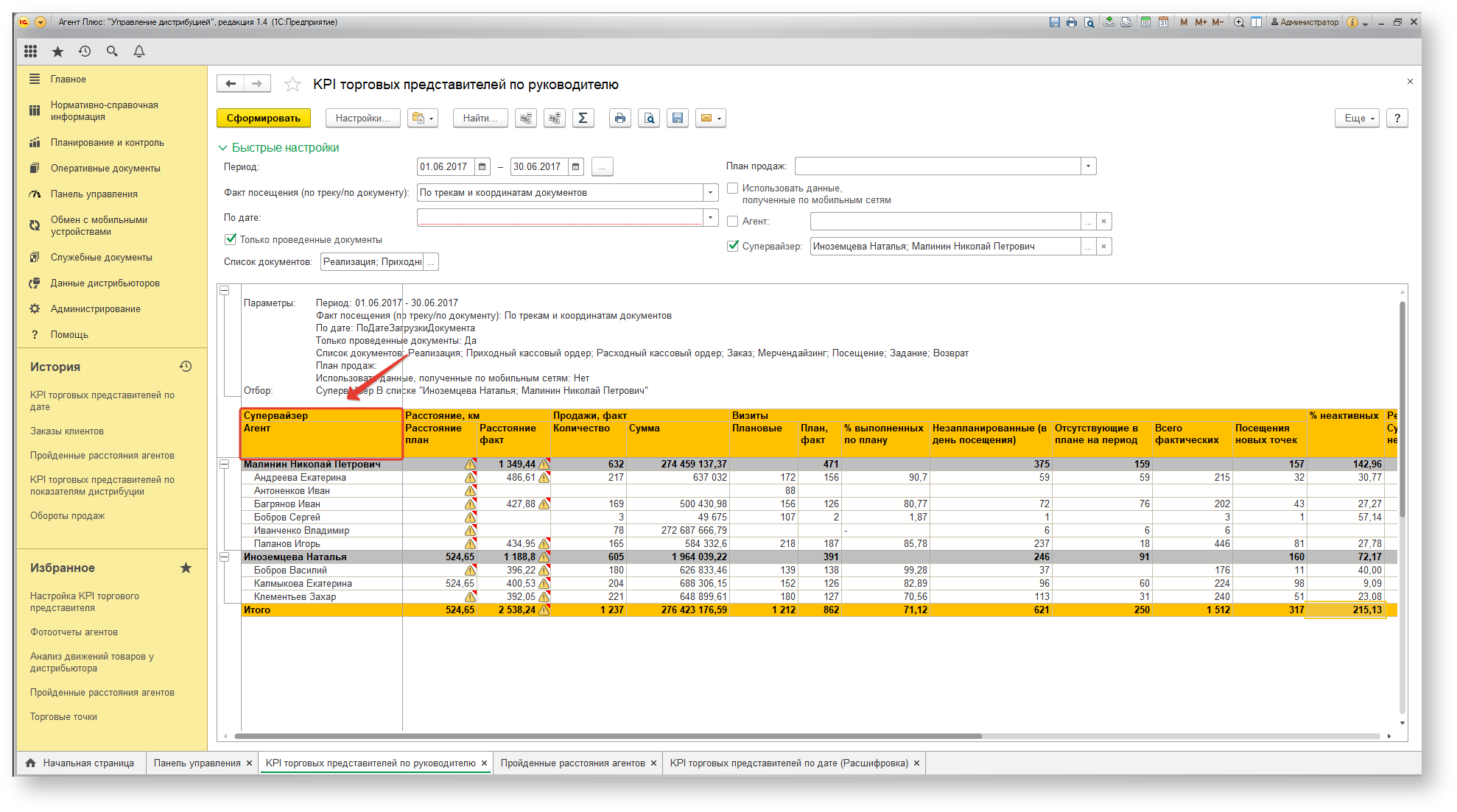Open favorites star in top panel
Screen dimensions: 1457x812
point(57,51)
